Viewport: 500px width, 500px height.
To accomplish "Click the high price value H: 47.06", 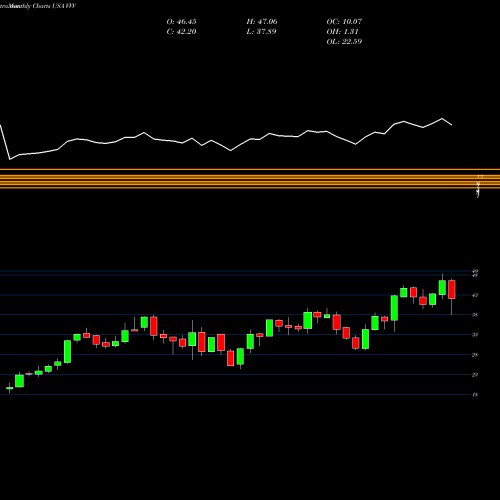I will (x=262, y=22).
